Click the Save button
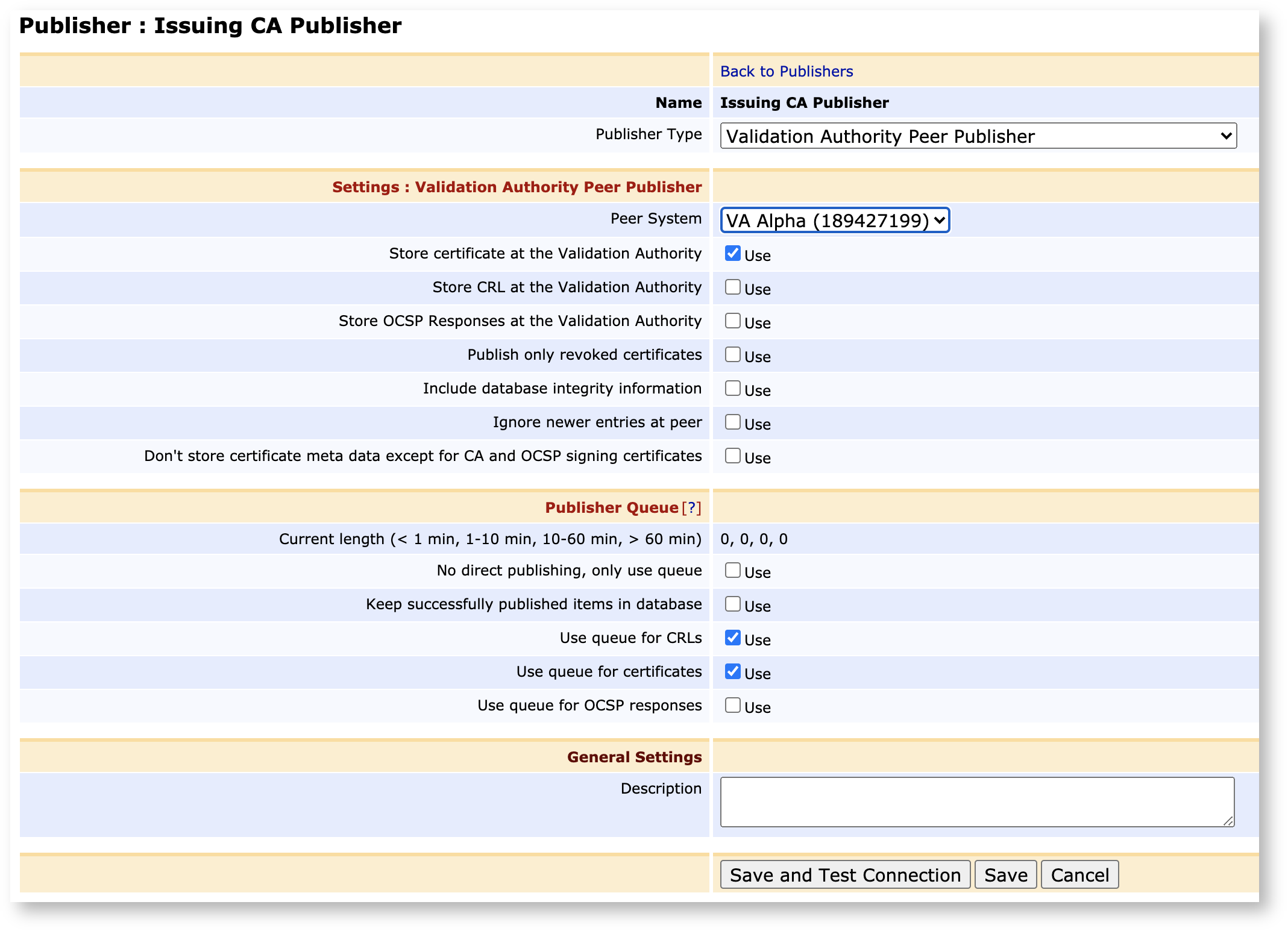The image size is (1288, 931). [x=1005, y=875]
